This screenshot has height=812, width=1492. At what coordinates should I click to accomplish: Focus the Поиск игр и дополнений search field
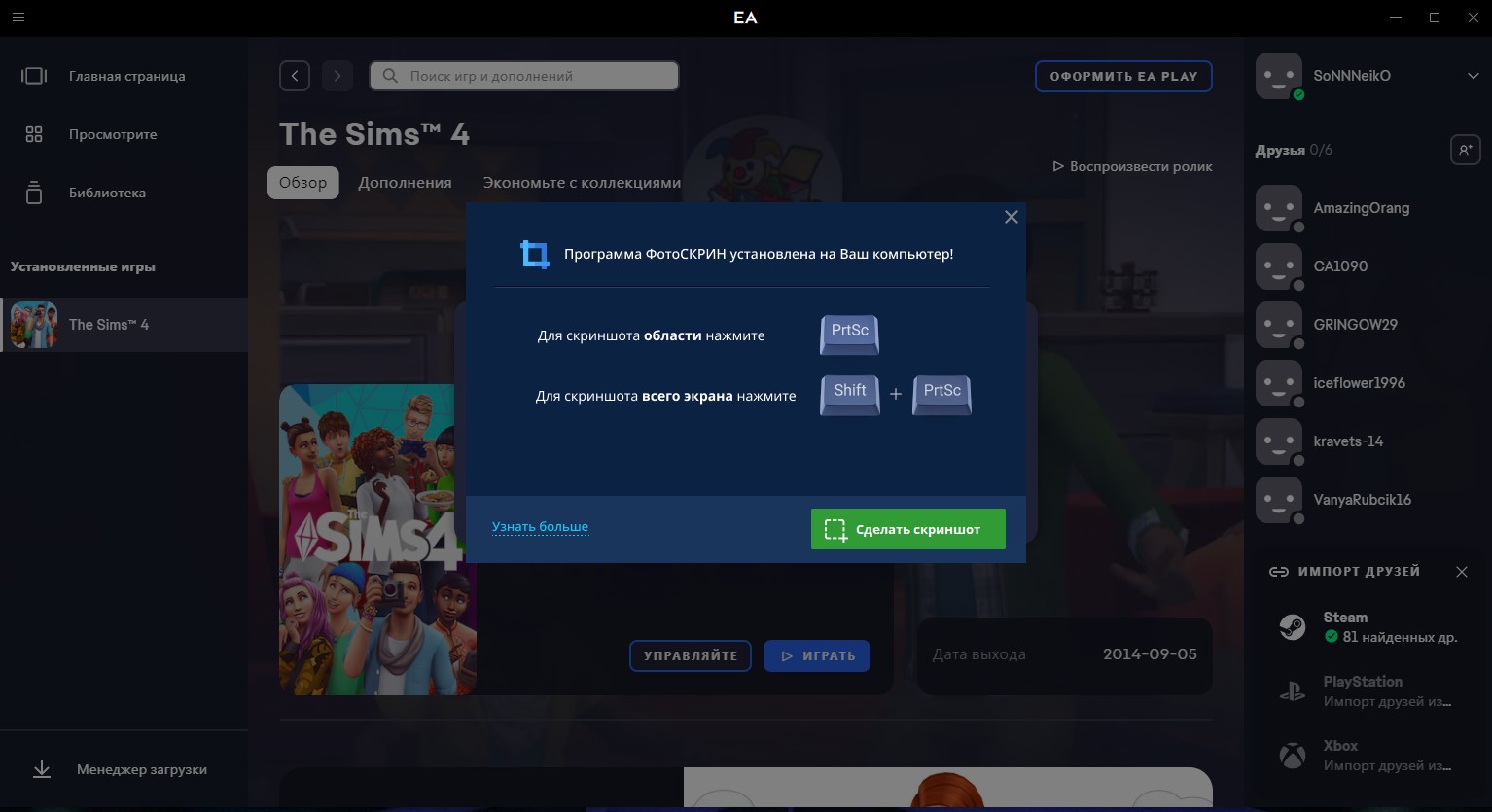[524, 76]
